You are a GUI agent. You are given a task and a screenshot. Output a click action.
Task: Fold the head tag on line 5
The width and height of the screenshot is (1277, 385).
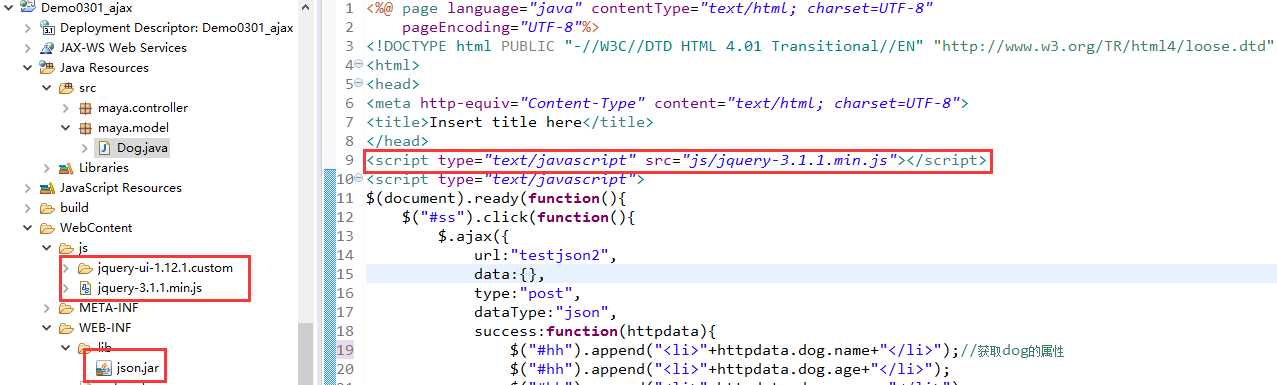359,84
